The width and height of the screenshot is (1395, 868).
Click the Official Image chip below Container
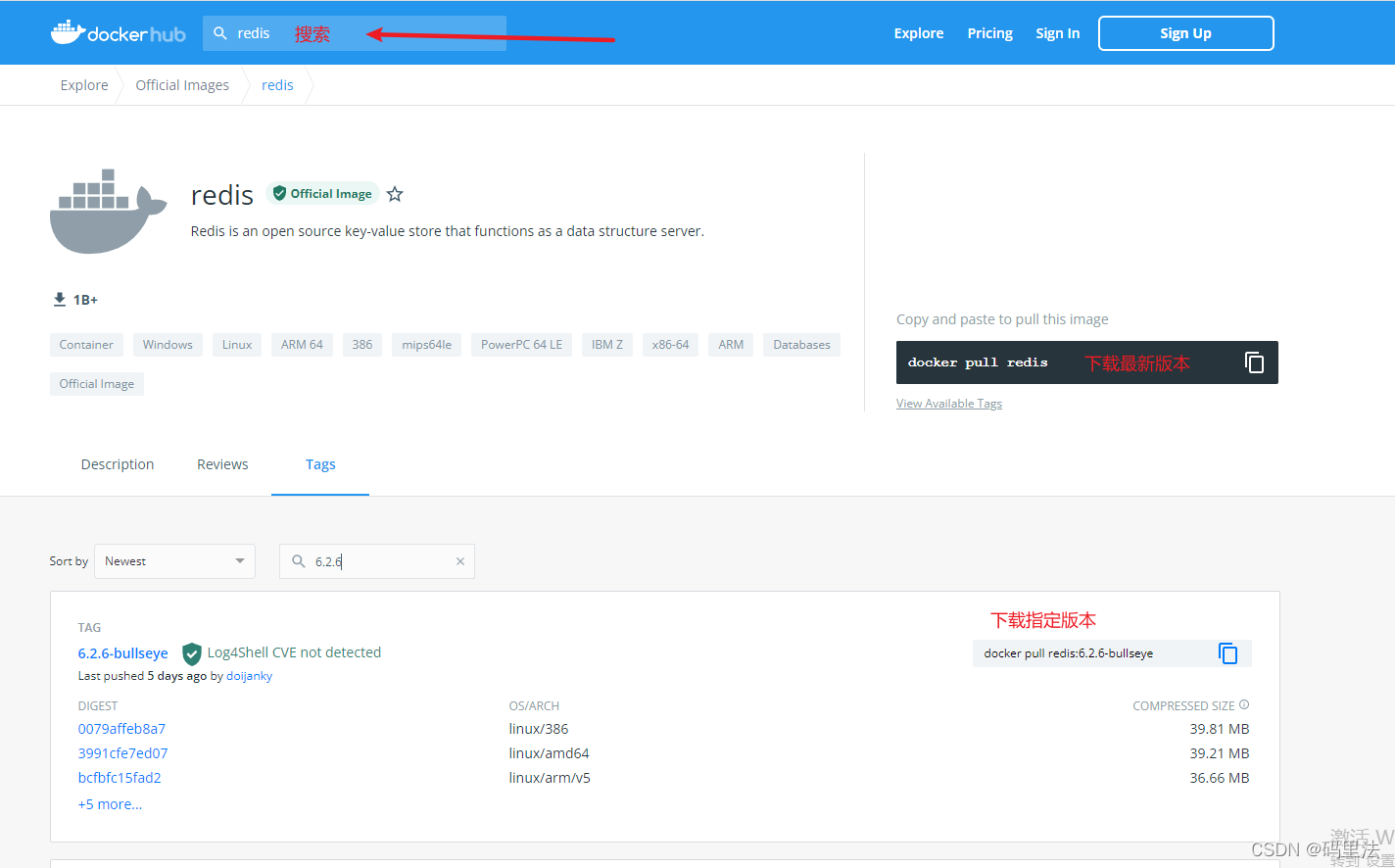pyautogui.click(x=97, y=384)
